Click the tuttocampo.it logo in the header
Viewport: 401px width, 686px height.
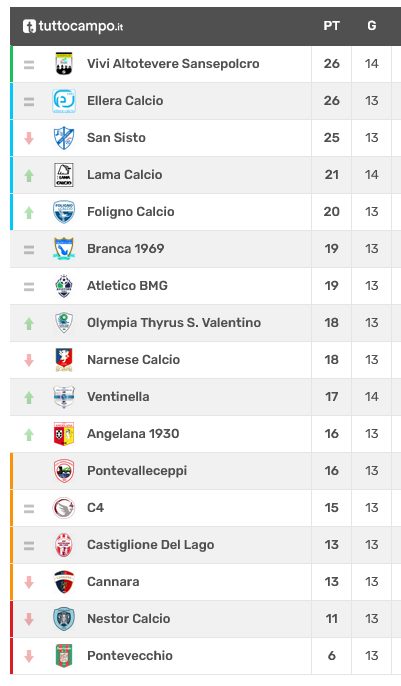pyautogui.click(x=73, y=26)
